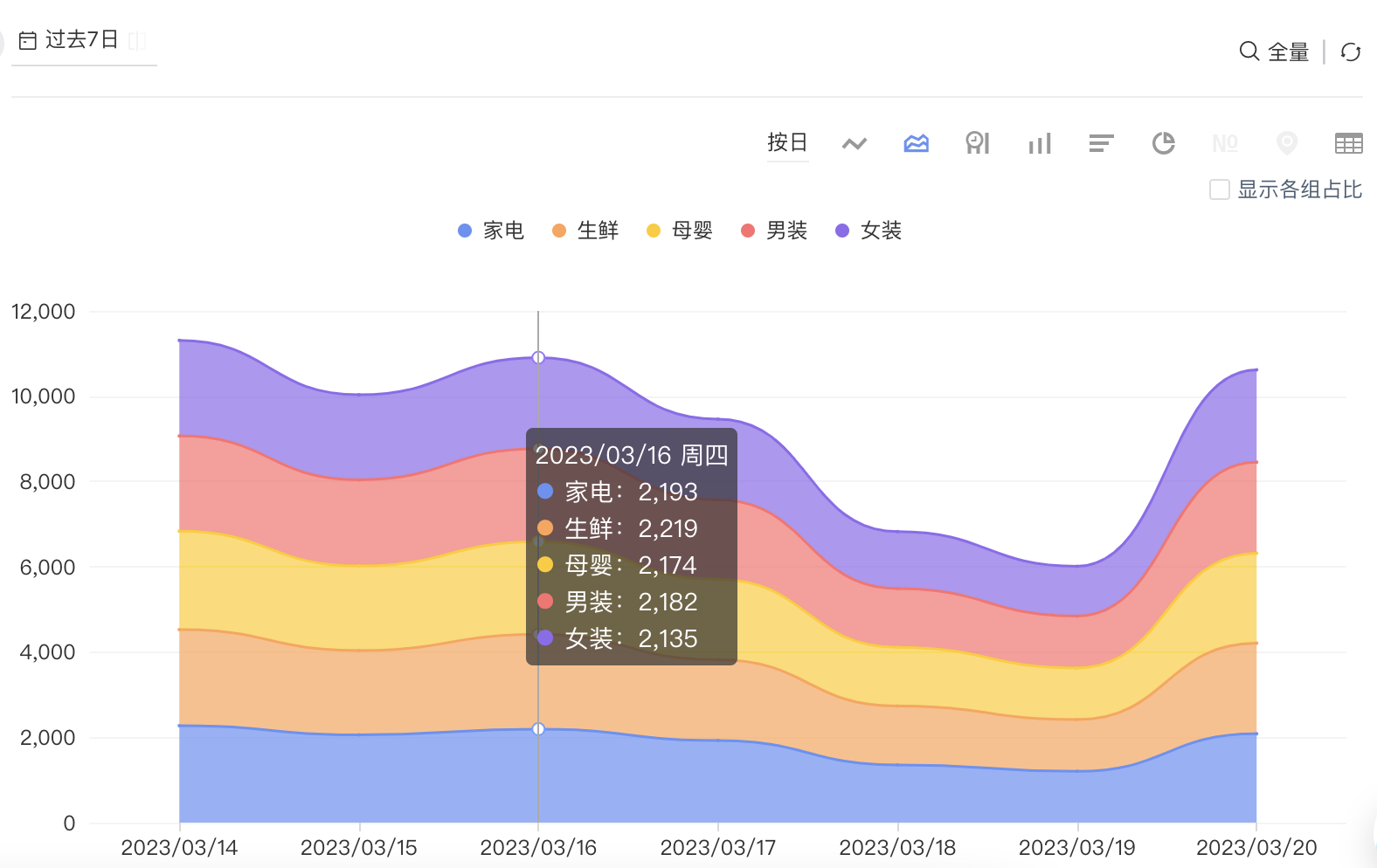
Task: Enable the 显示各组占比 checkbox
Action: pos(1220,189)
